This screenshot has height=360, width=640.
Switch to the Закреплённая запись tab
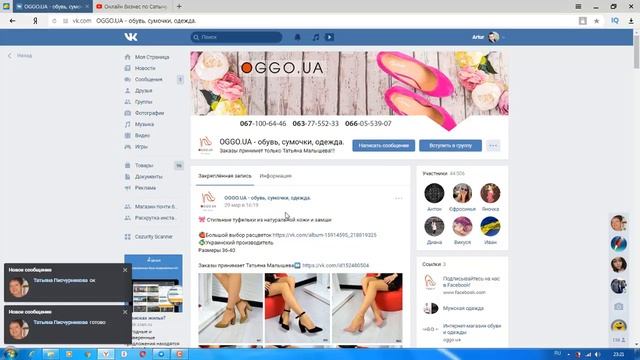[x=224, y=176]
